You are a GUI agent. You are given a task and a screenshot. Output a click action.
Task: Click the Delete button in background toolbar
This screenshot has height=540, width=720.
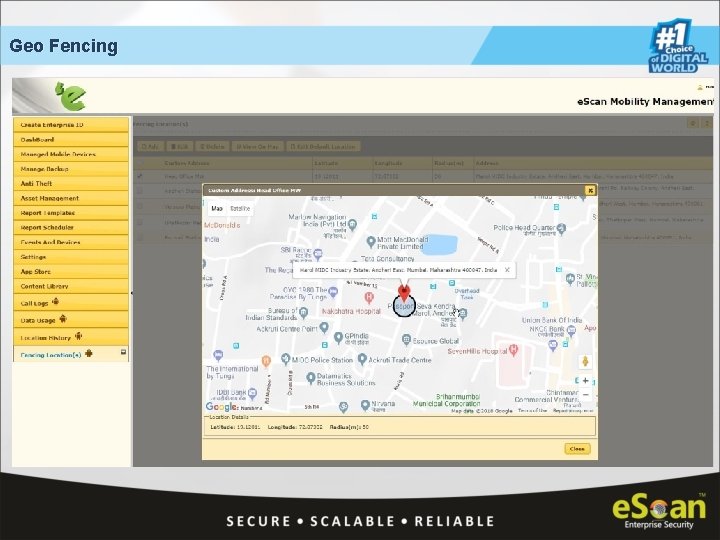(212, 146)
